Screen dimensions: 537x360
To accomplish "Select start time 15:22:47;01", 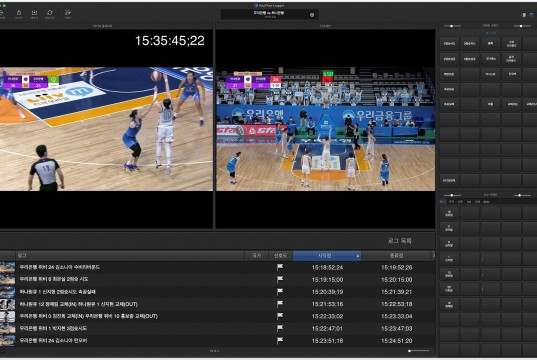I will point(327,328).
